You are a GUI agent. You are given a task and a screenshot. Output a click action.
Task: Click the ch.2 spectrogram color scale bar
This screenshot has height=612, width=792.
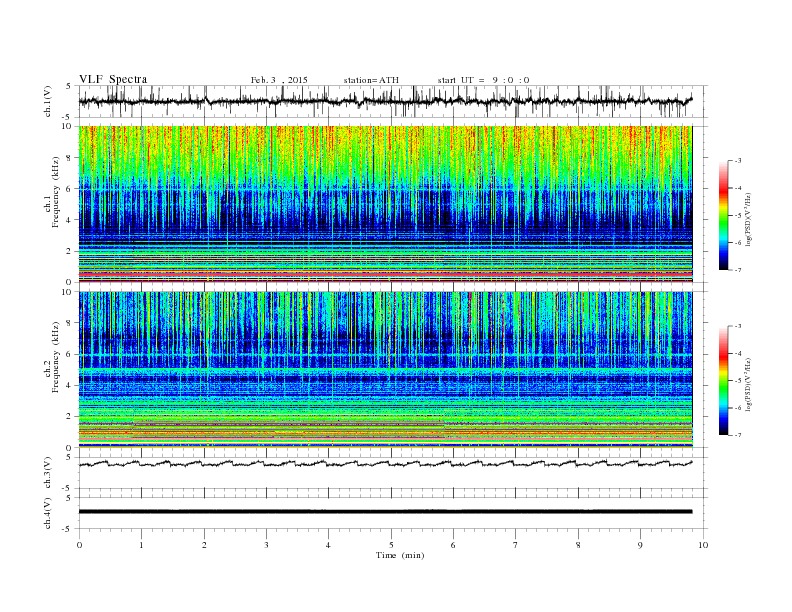[723, 380]
